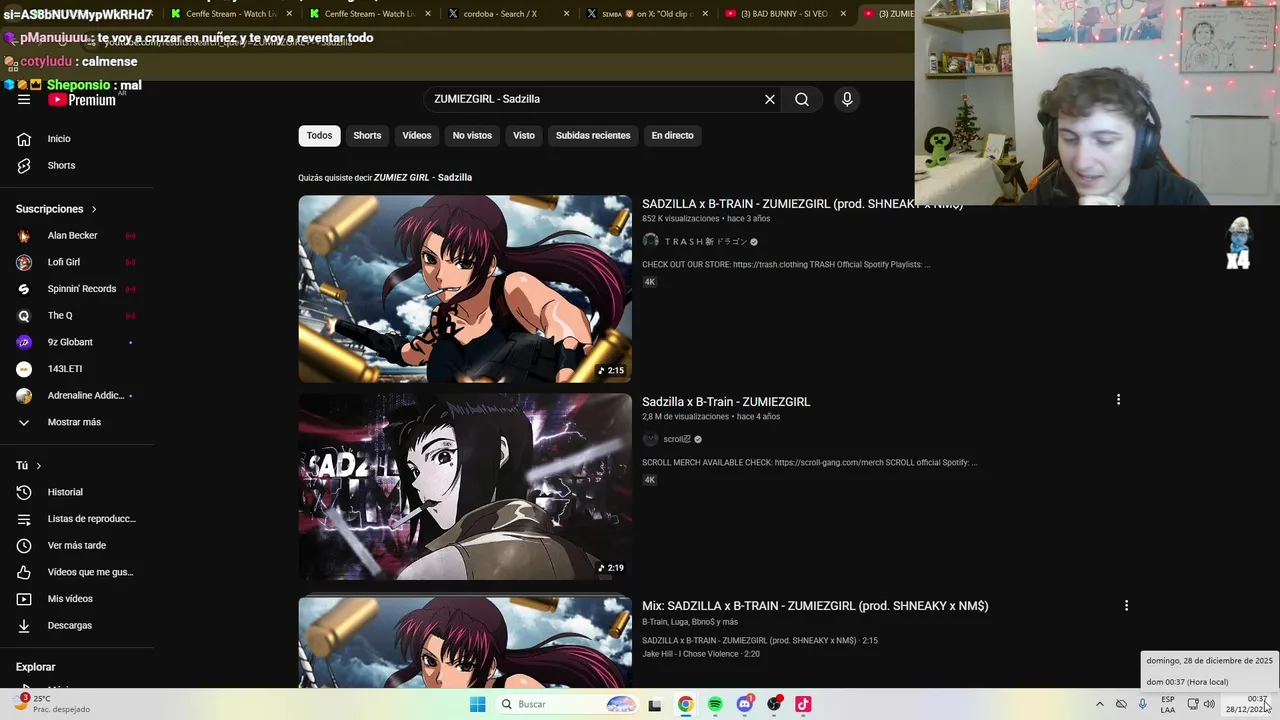Open the 25°C weather widget
The image size is (1280, 720).
pos(50,704)
